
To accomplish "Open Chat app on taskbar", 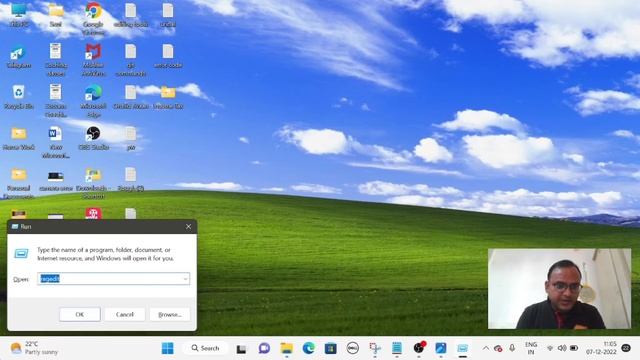I will 264,348.
